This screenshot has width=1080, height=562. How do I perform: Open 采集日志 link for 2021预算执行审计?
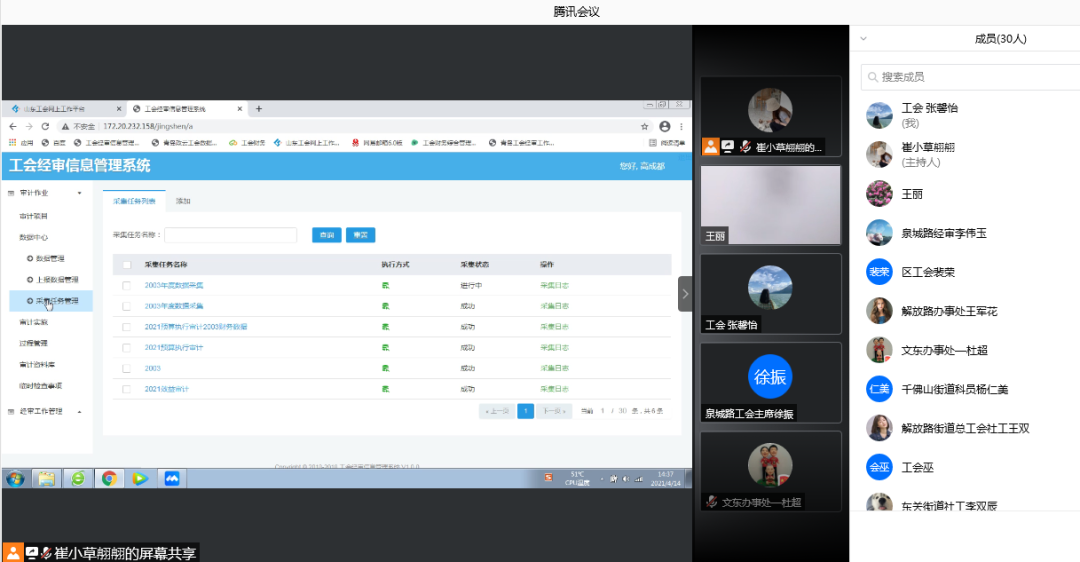coord(554,347)
